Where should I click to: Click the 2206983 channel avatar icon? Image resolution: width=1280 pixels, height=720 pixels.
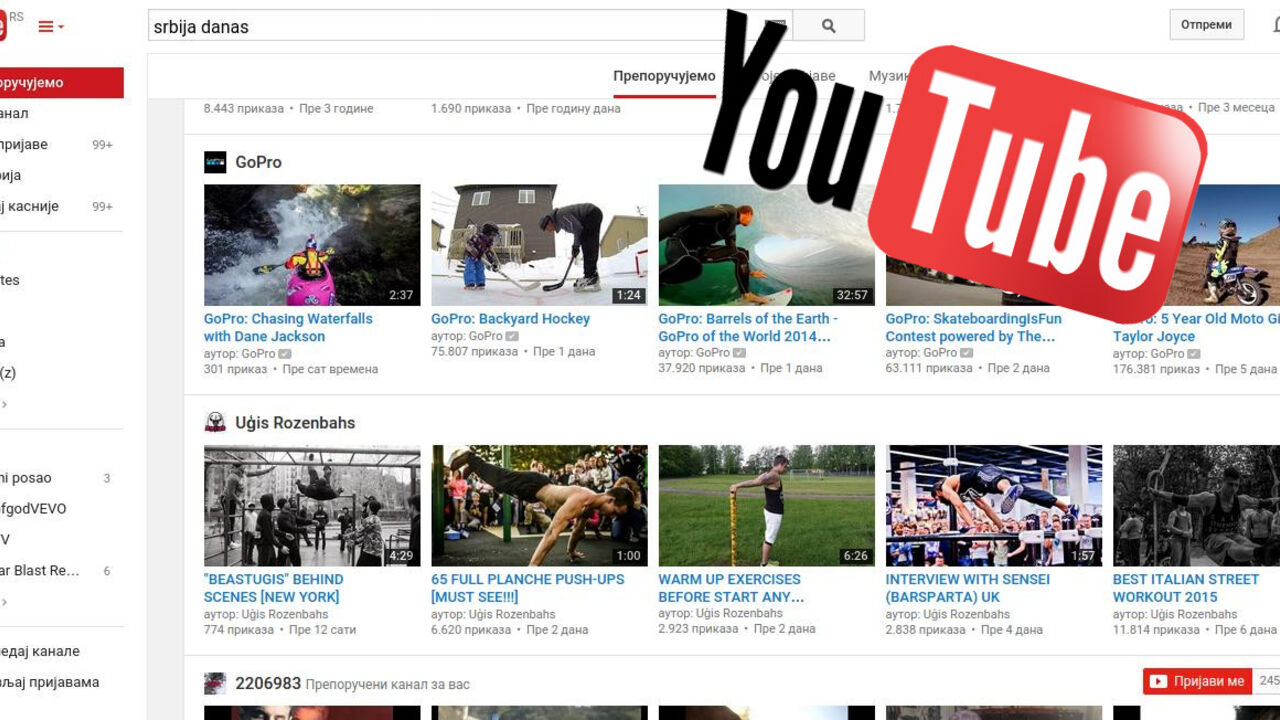click(x=215, y=683)
